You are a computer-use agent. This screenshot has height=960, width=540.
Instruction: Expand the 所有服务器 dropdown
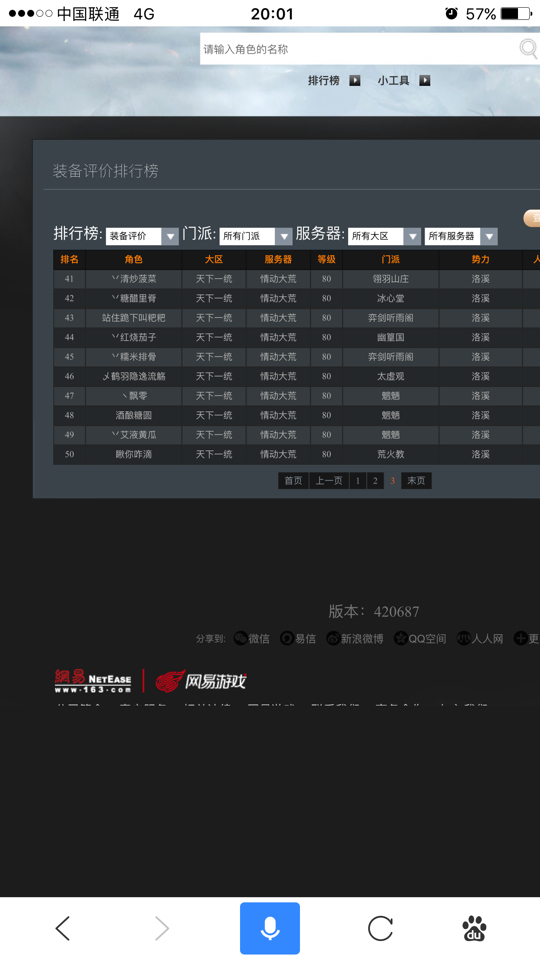(461, 236)
